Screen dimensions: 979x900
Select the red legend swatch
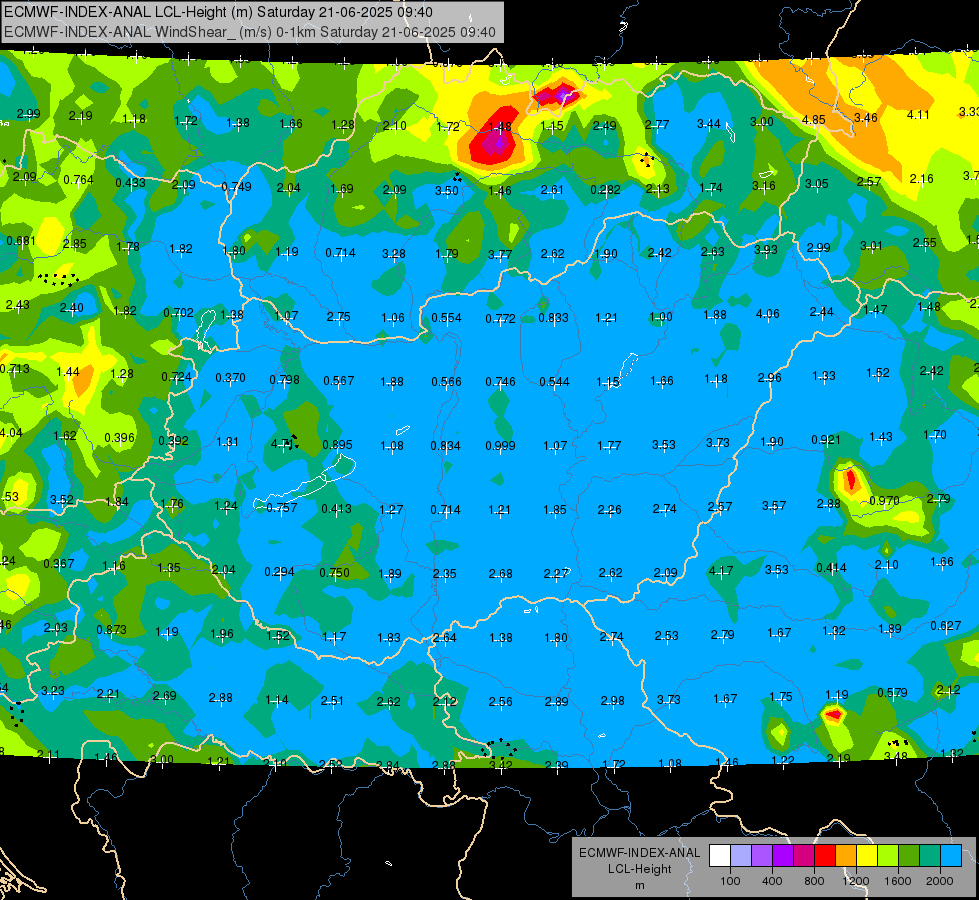pos(825,856)
